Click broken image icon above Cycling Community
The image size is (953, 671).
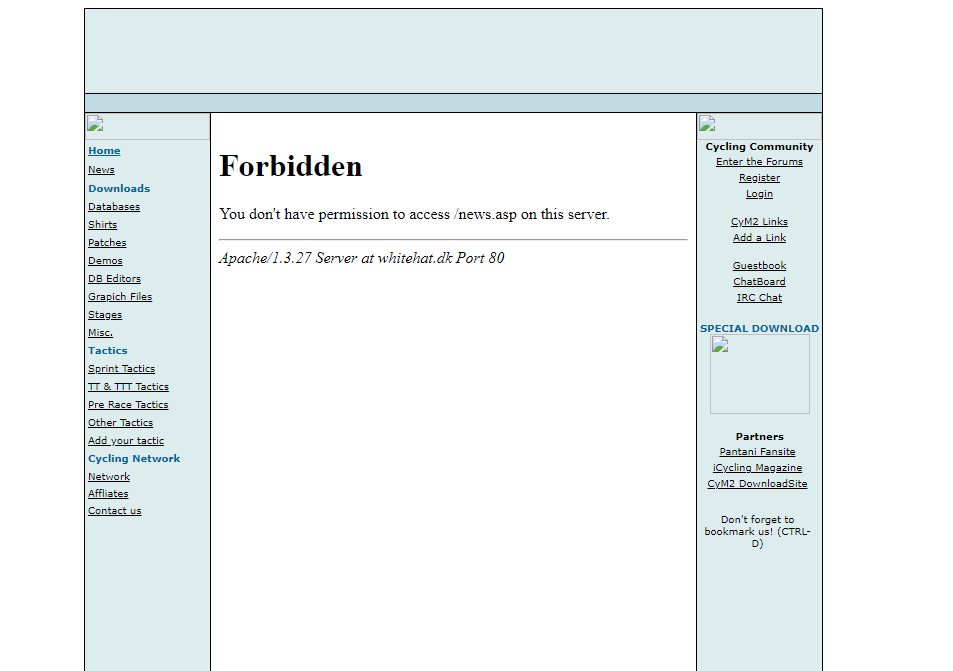[707, 124]
